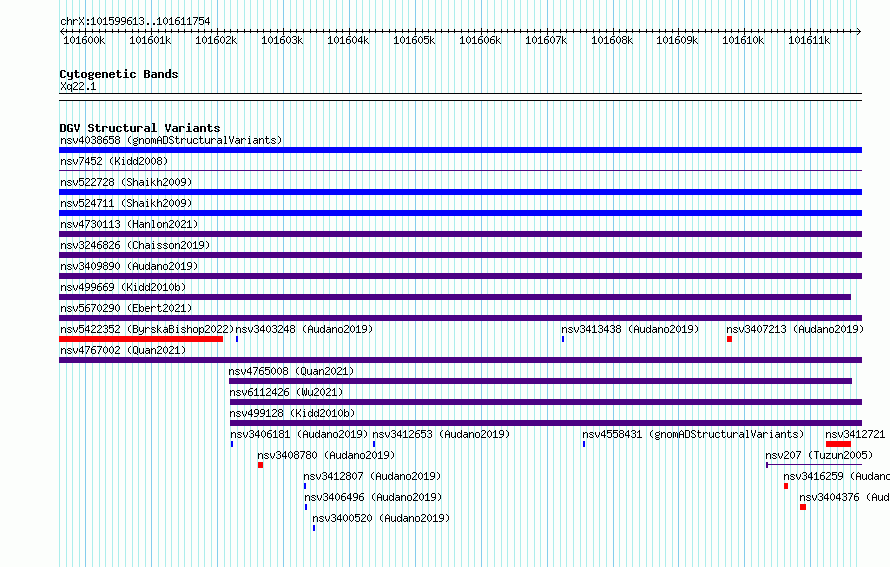This screenshot has height=567, width=890.
Task: Open nsv4767002 (Quan2021) variant
Action: pos(123,350)
